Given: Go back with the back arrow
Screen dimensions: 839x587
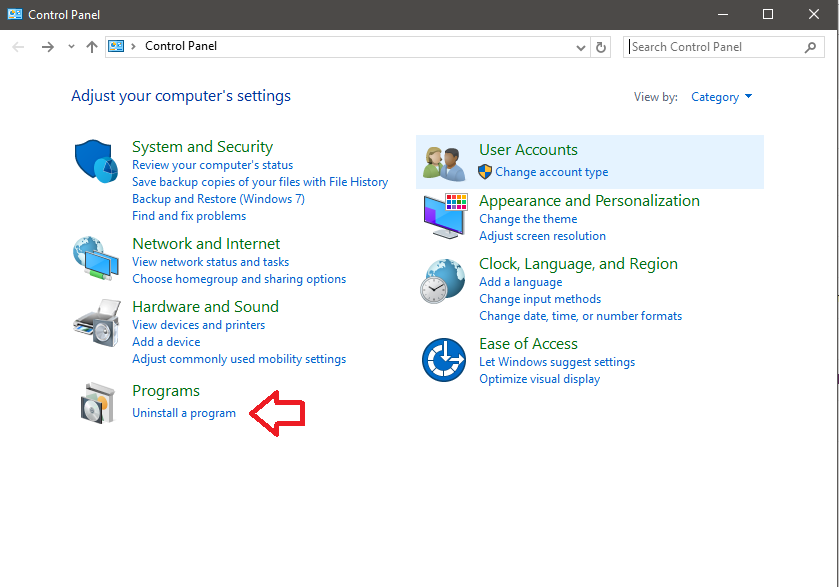Looking at the screenshot, I should coord(18,47).
